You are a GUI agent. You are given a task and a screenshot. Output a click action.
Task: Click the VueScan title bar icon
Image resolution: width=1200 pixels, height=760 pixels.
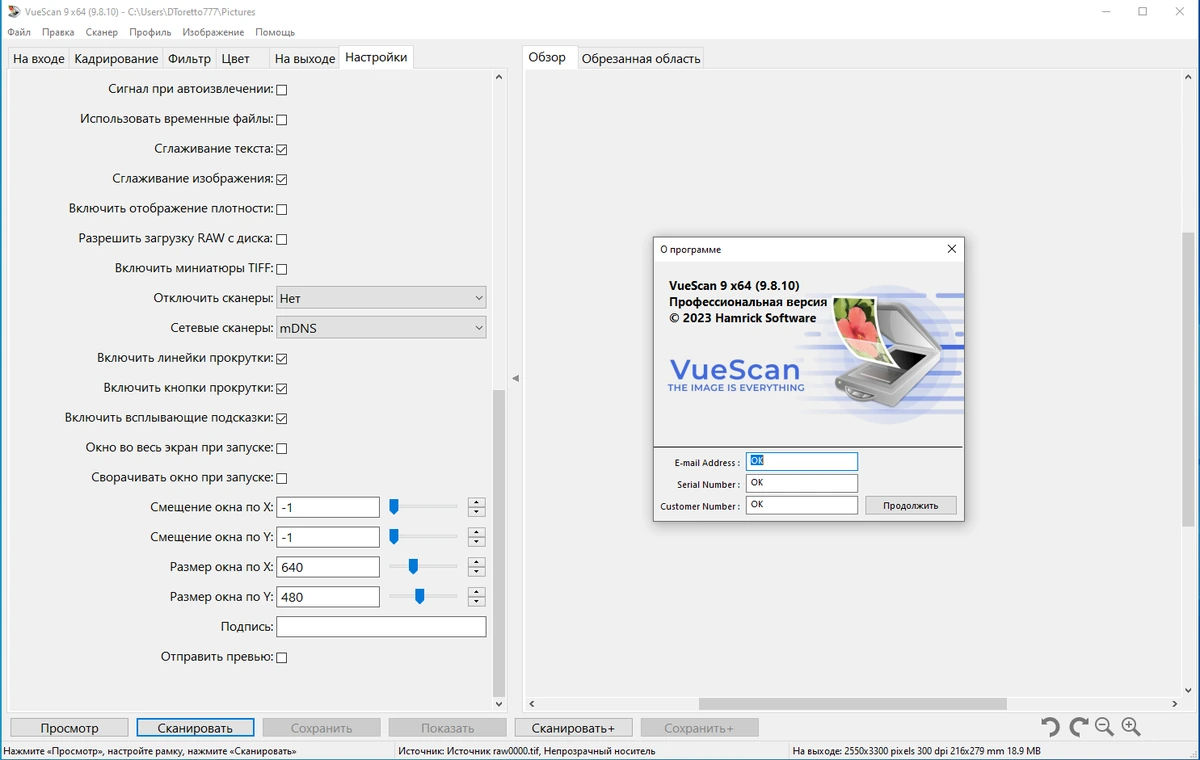click(x=13, y=12)
